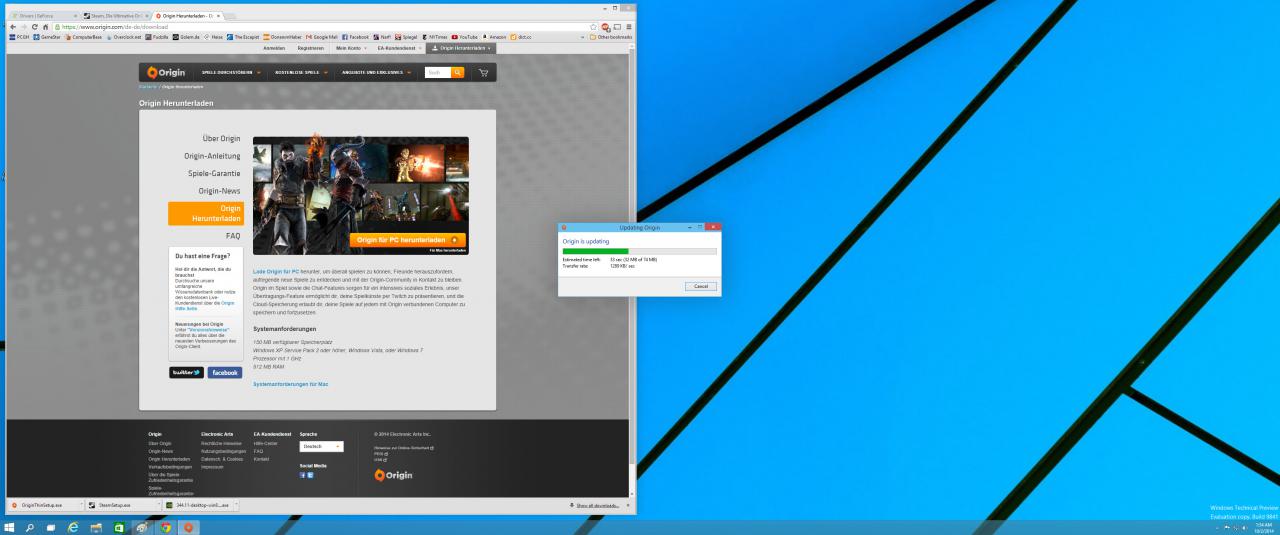Open Systemanforderungen für Mac link

pyautogui.click(x=290, y=384)
